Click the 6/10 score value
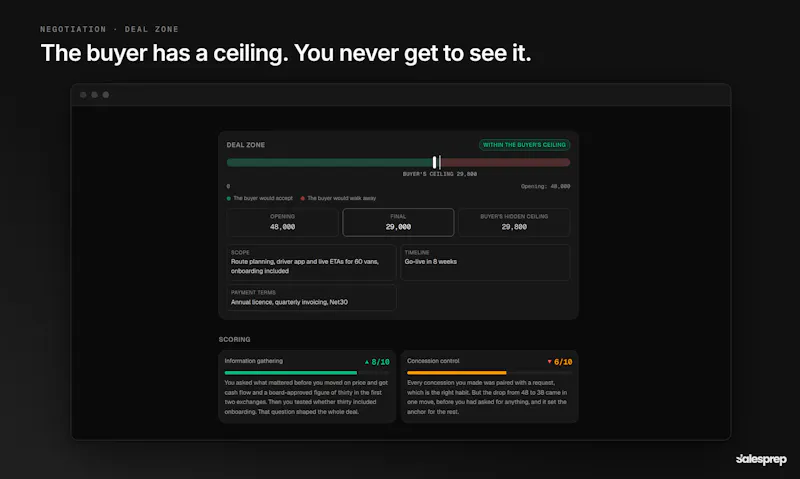 563,362
